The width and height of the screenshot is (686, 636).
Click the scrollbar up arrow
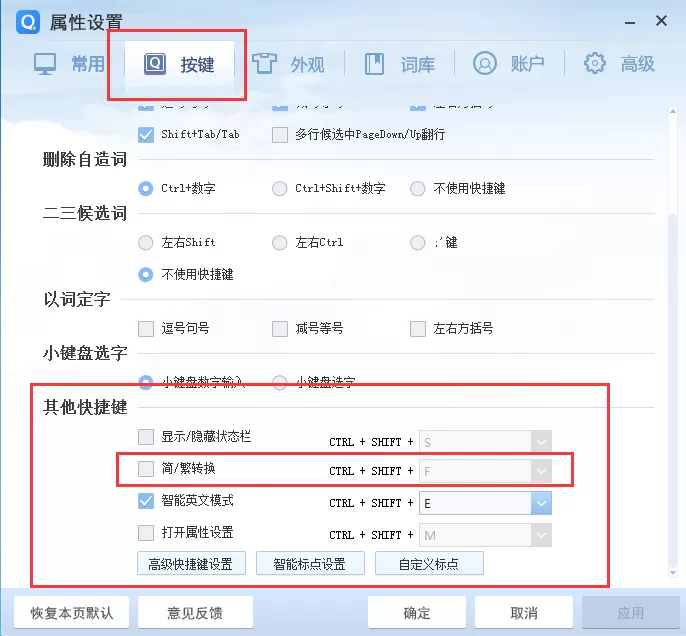(673, 111)
